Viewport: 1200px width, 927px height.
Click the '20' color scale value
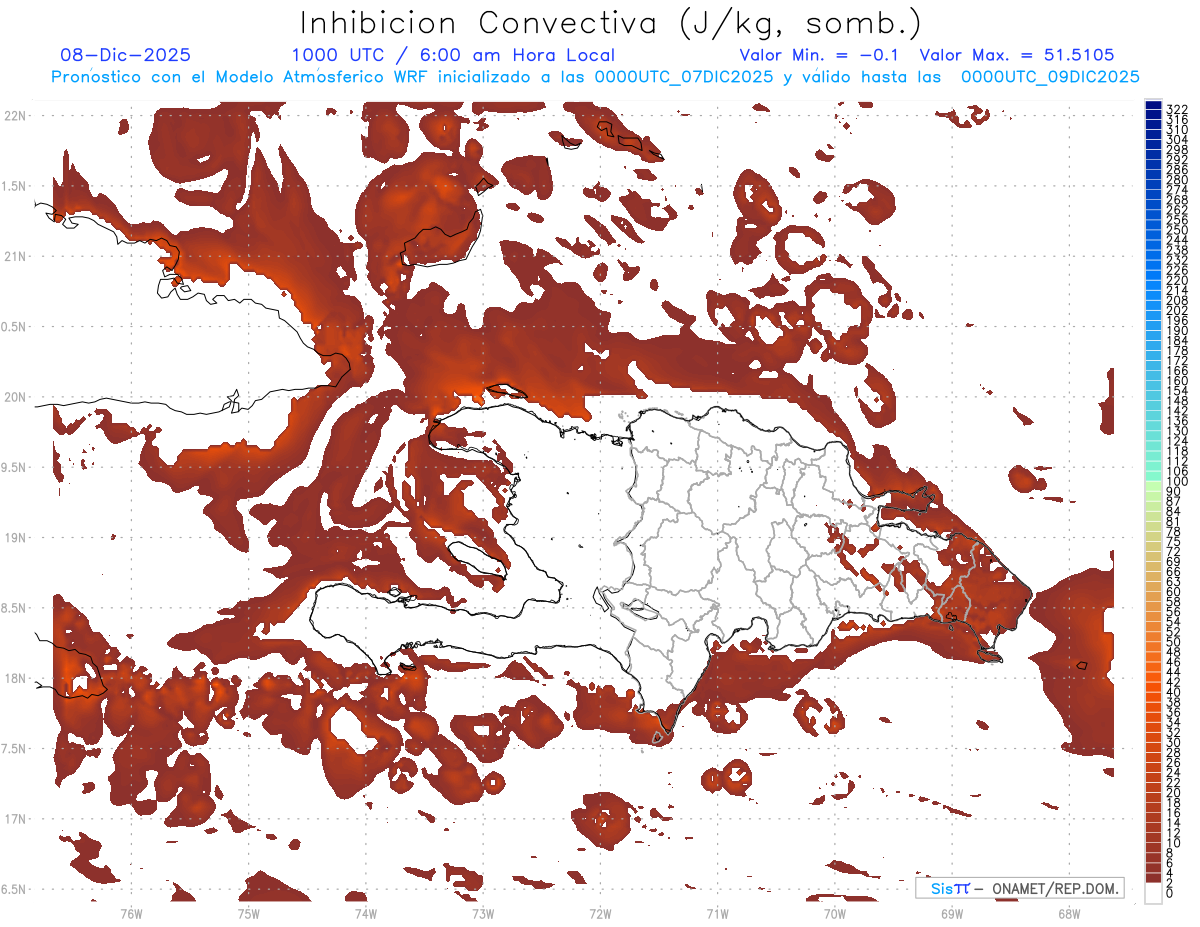click(x=1174, y=793)
